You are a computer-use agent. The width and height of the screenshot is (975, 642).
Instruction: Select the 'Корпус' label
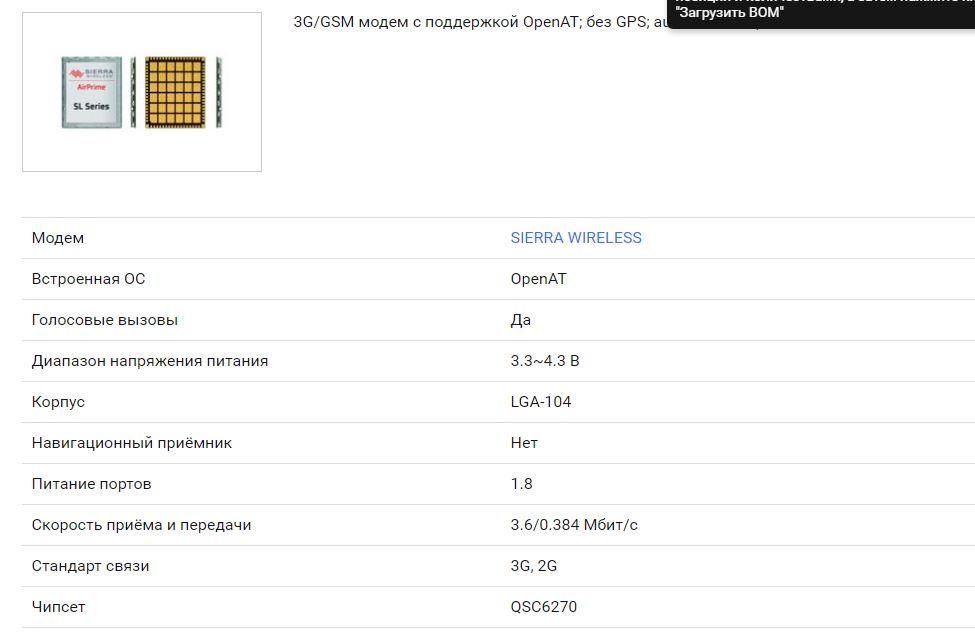pyautogui.click(x=58, y=402)
